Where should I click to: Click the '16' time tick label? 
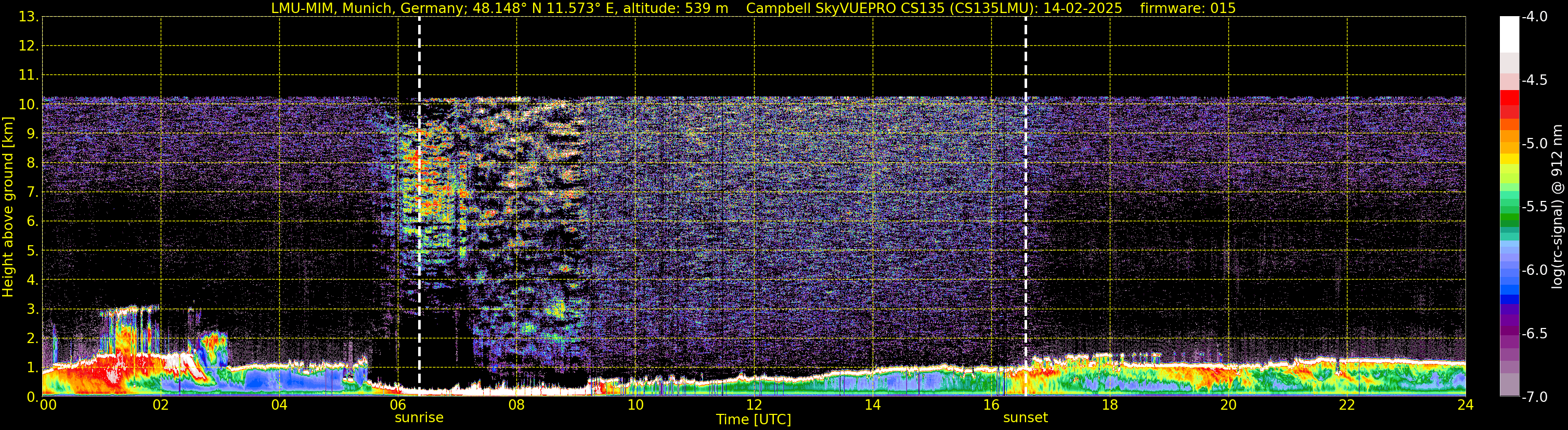tap(992, 405)
